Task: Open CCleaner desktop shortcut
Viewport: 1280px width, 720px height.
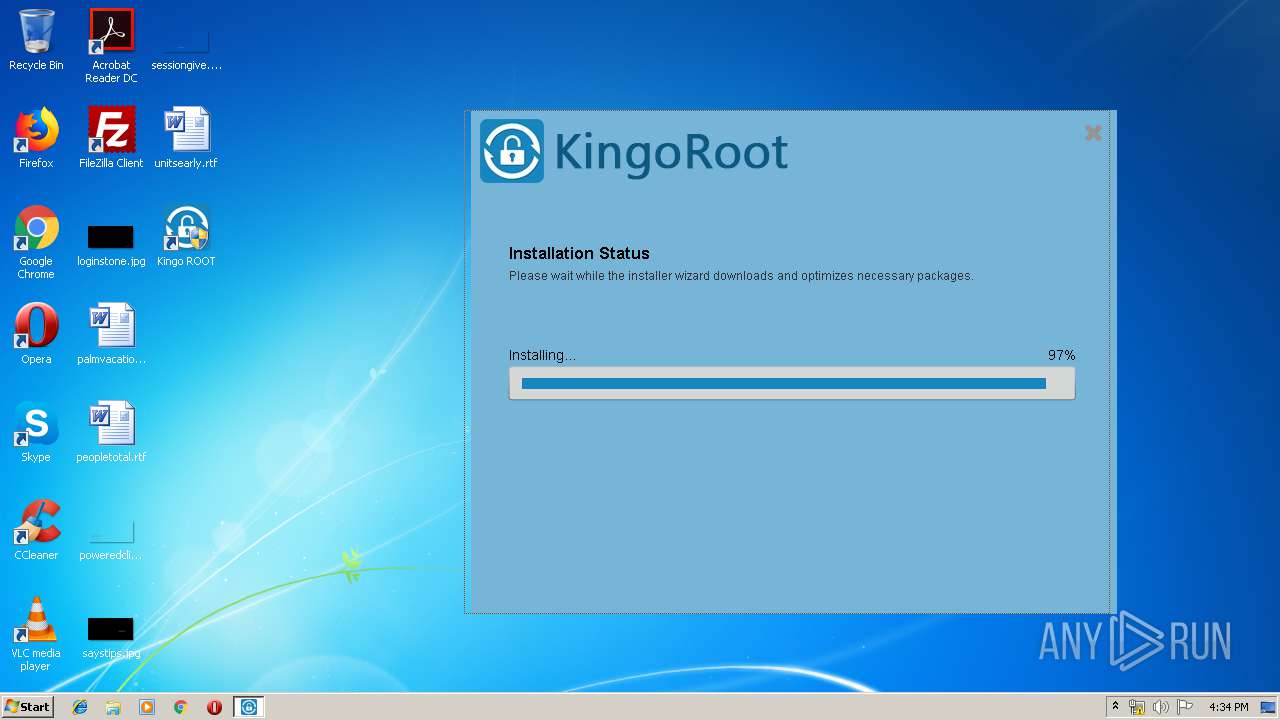Action: click(x=36, y=530)
